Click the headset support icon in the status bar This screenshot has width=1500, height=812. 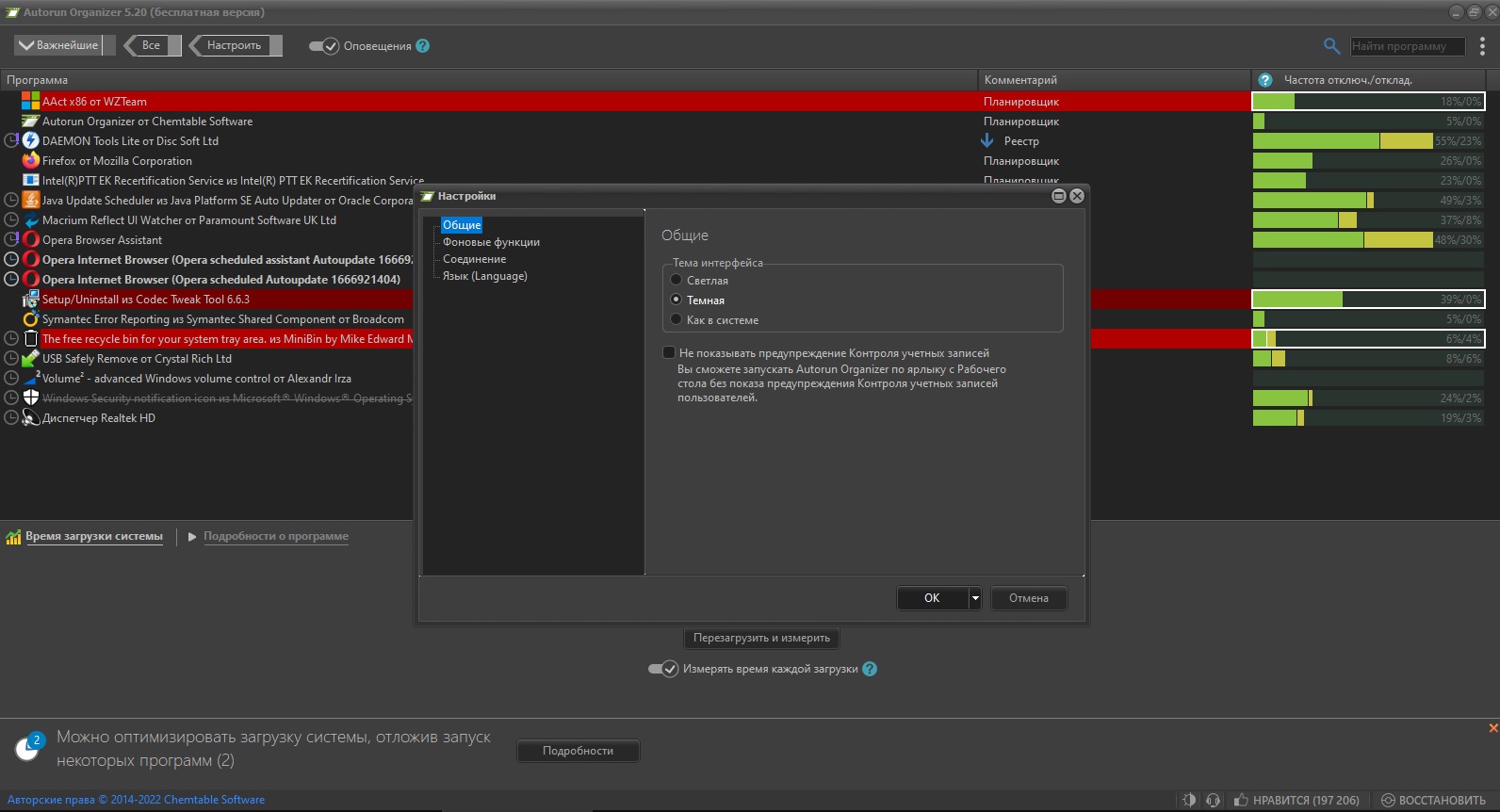click(1213, 800)
